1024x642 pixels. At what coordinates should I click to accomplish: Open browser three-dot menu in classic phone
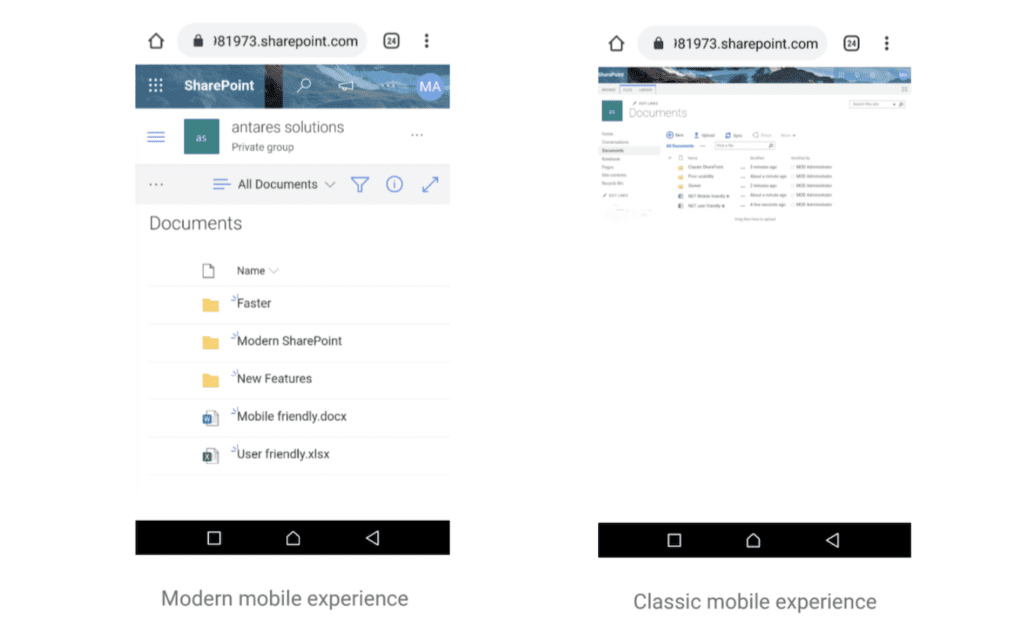point(886,44)
